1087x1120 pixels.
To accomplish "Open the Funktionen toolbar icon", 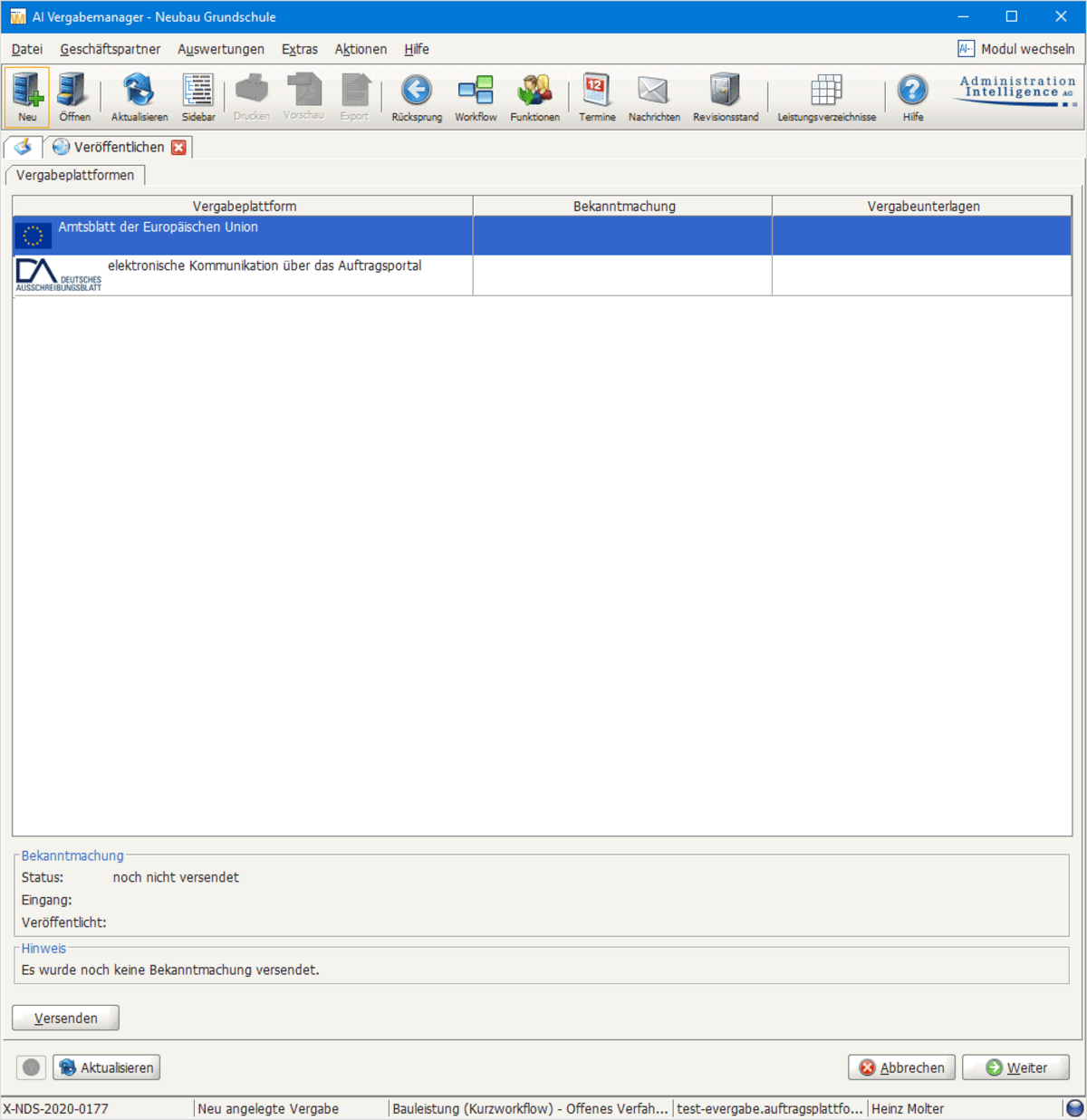I will 534,95.
